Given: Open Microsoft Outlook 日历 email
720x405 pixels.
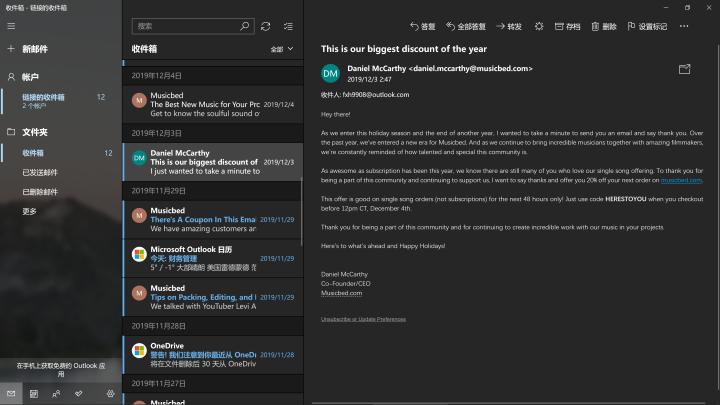Looking at the screenshot, I should (x=213, y=258).
